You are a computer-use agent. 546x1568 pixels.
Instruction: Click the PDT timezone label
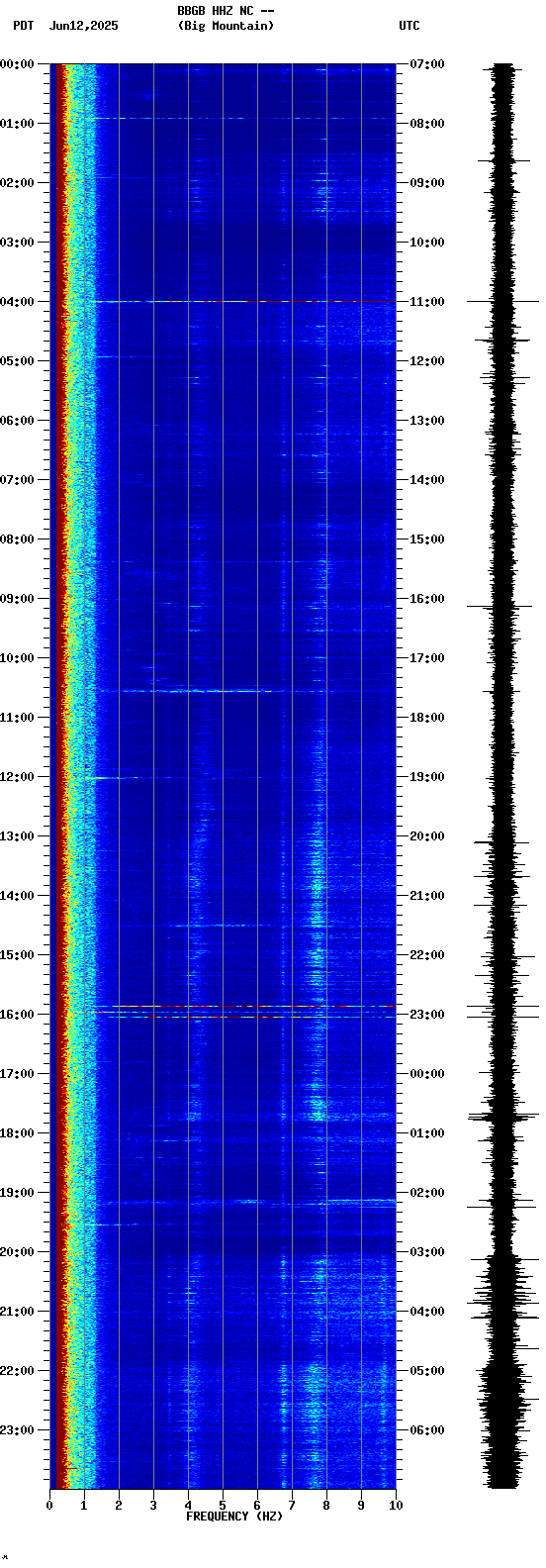23,26
